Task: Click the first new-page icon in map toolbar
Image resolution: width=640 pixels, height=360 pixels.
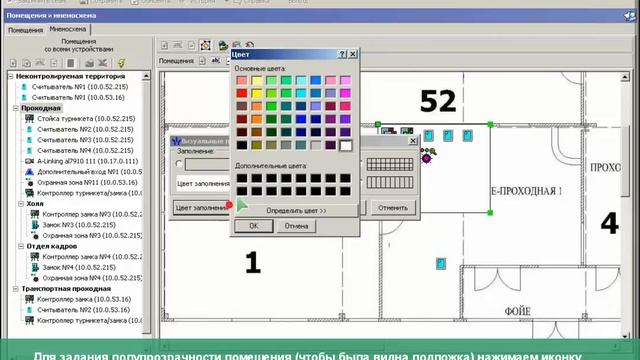Action: (164, 45)
